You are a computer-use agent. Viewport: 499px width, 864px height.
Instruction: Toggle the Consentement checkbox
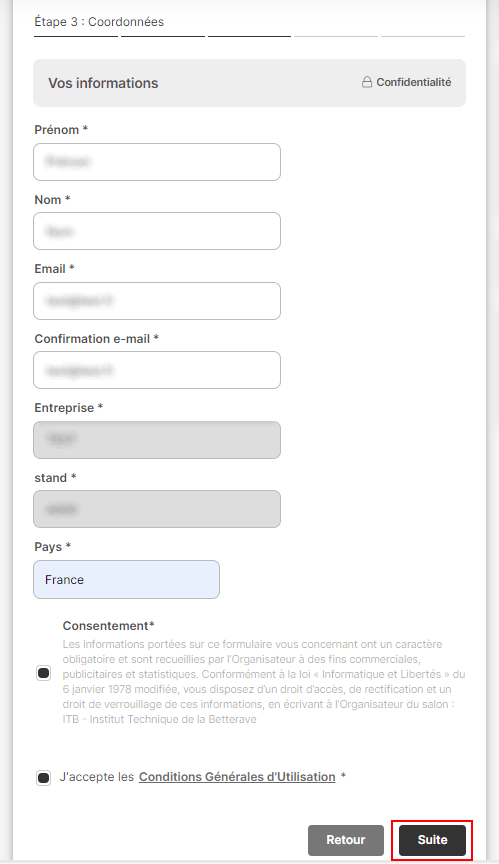point(44,673)
